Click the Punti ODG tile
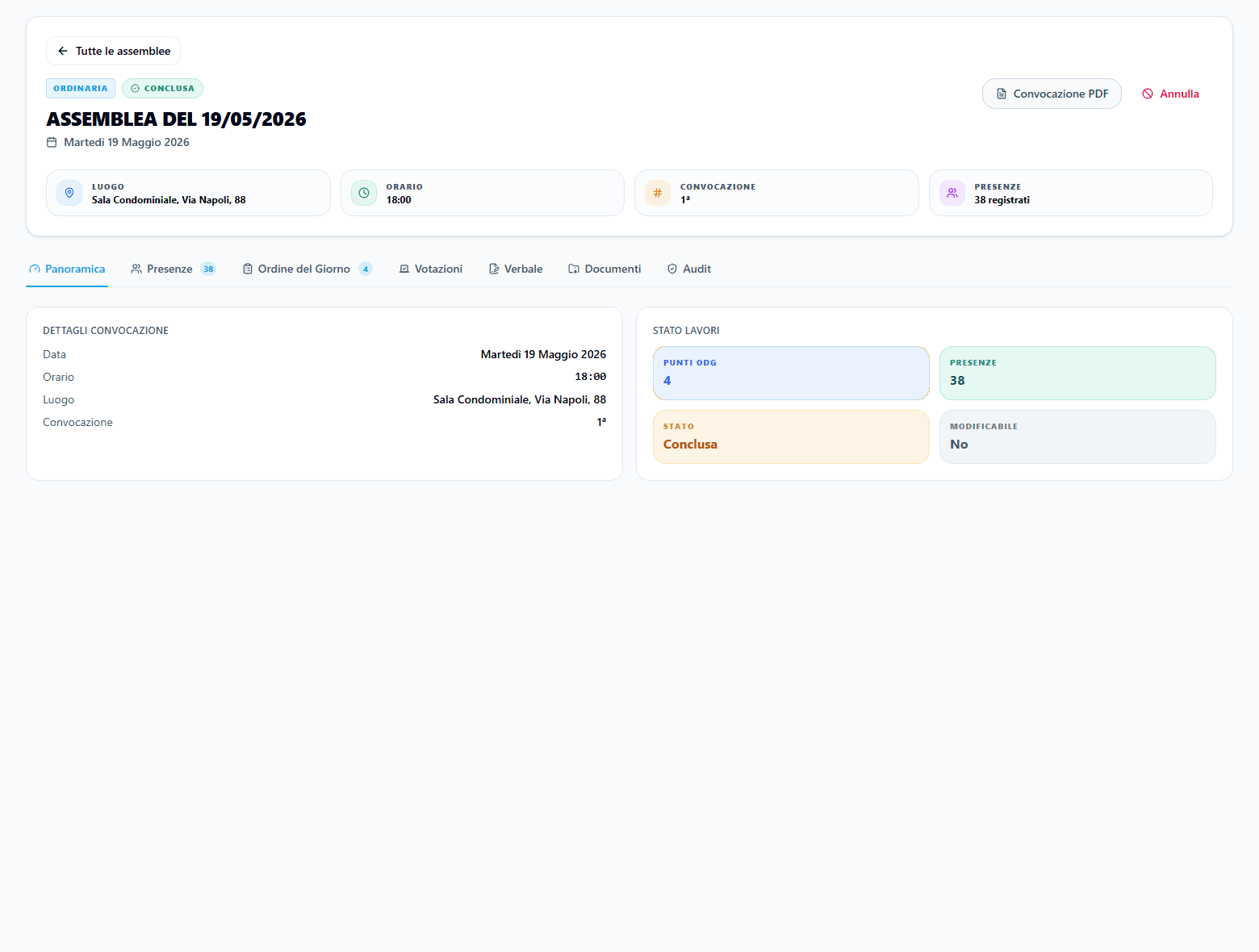 (791, 373)
